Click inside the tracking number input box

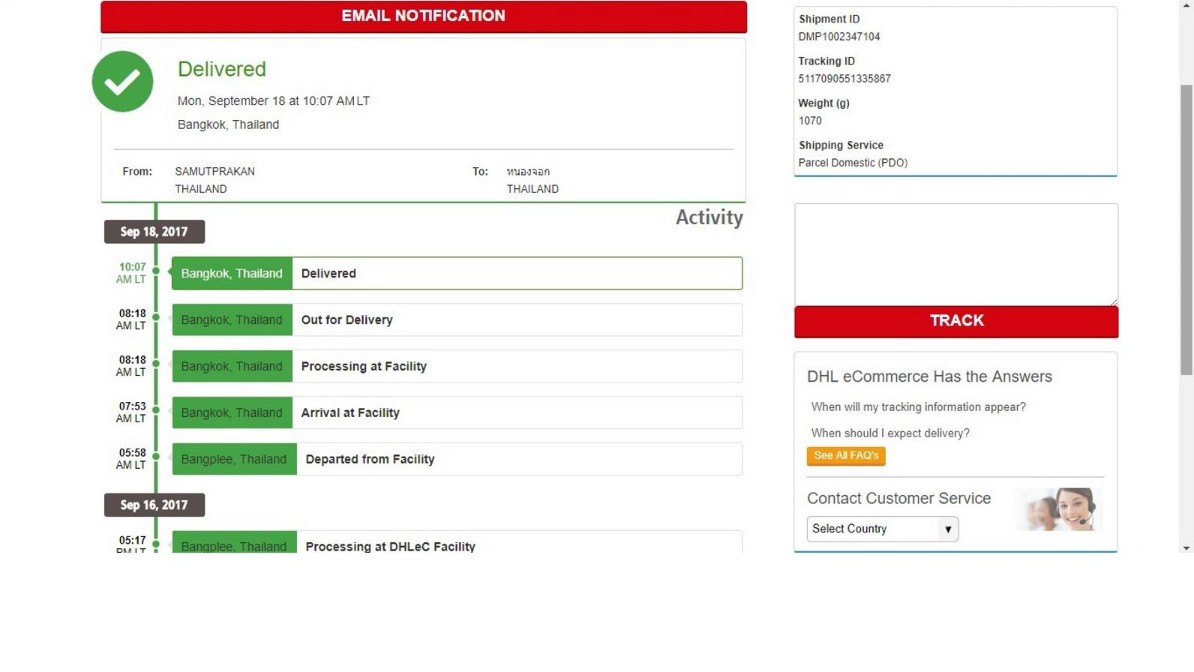(955, 253)
